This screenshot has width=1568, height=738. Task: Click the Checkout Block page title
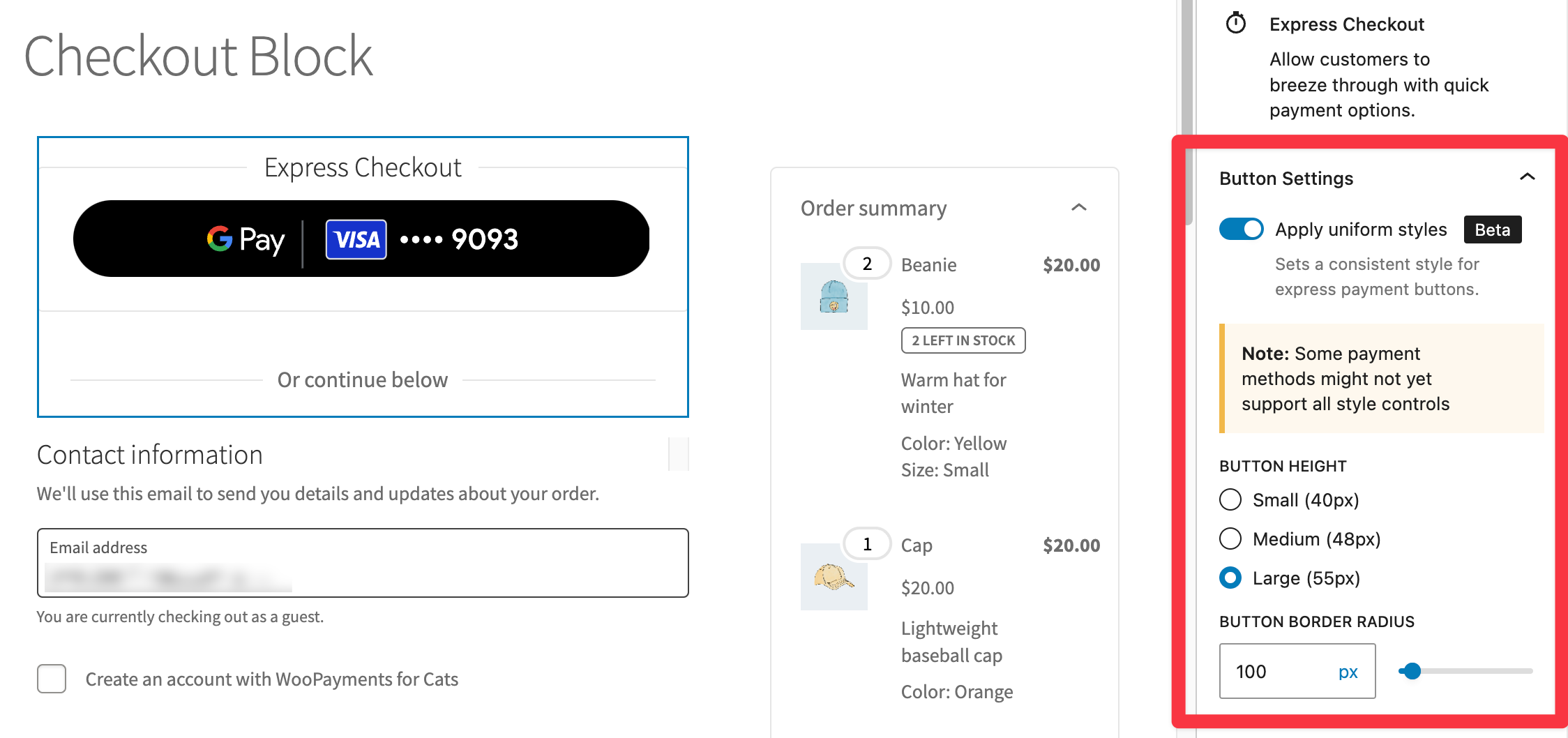coord(198,56)
